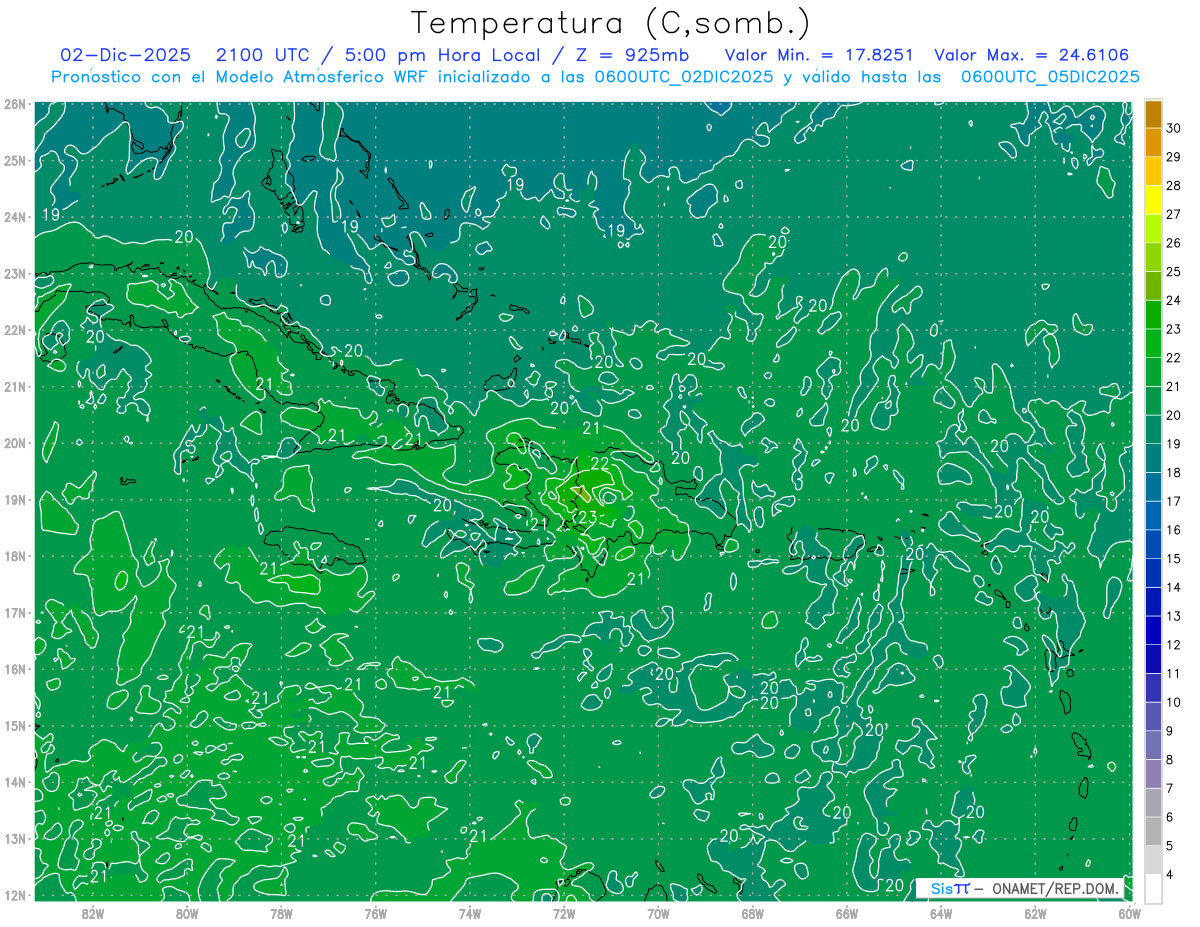This screenshot has height=927, width=1200.
Task: Click the "Sis" logo text in credit box
Action: (942, 889)
